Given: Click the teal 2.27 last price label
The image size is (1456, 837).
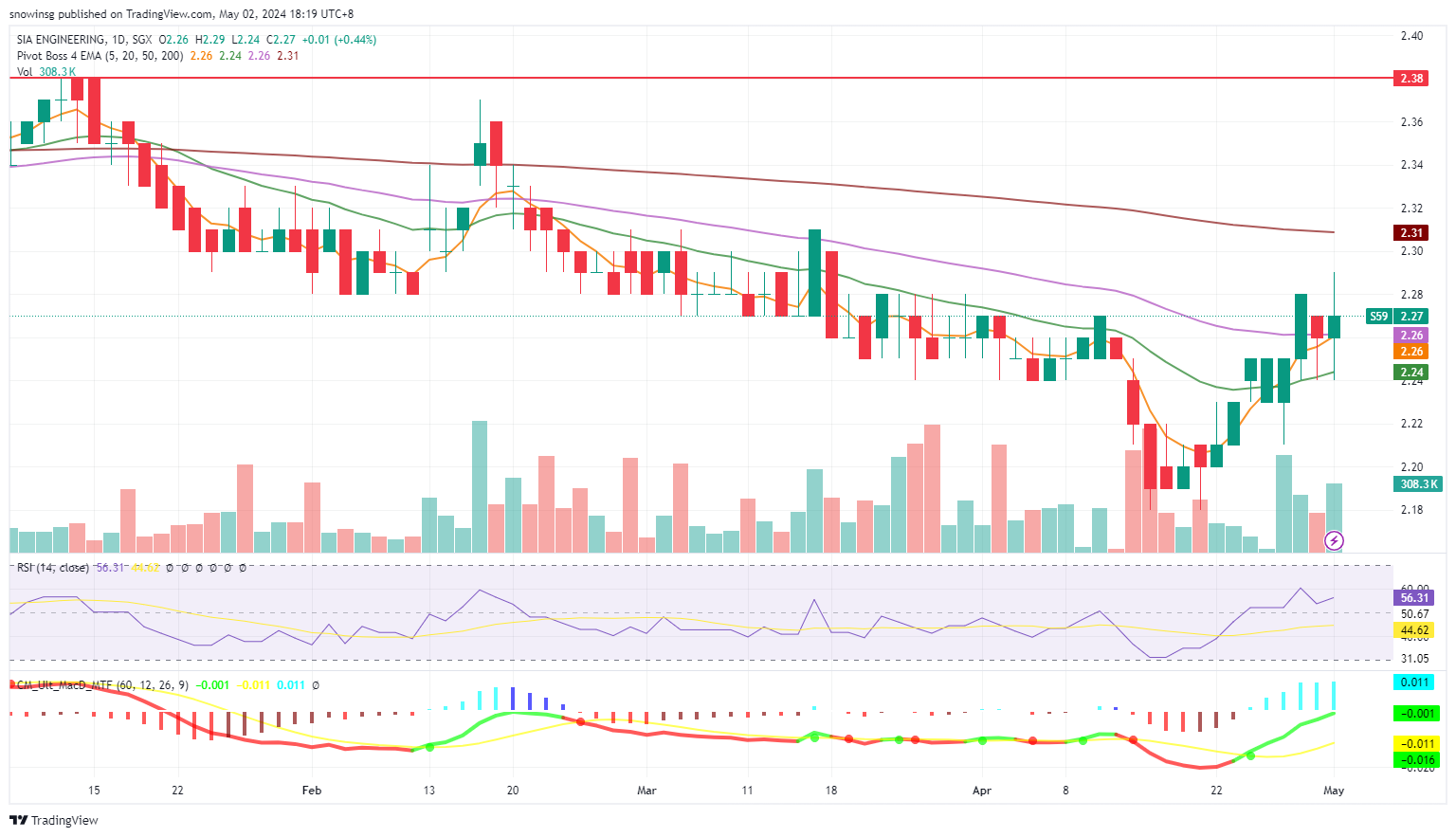Looking at the screenshot, I should [x=1412, y=317].
